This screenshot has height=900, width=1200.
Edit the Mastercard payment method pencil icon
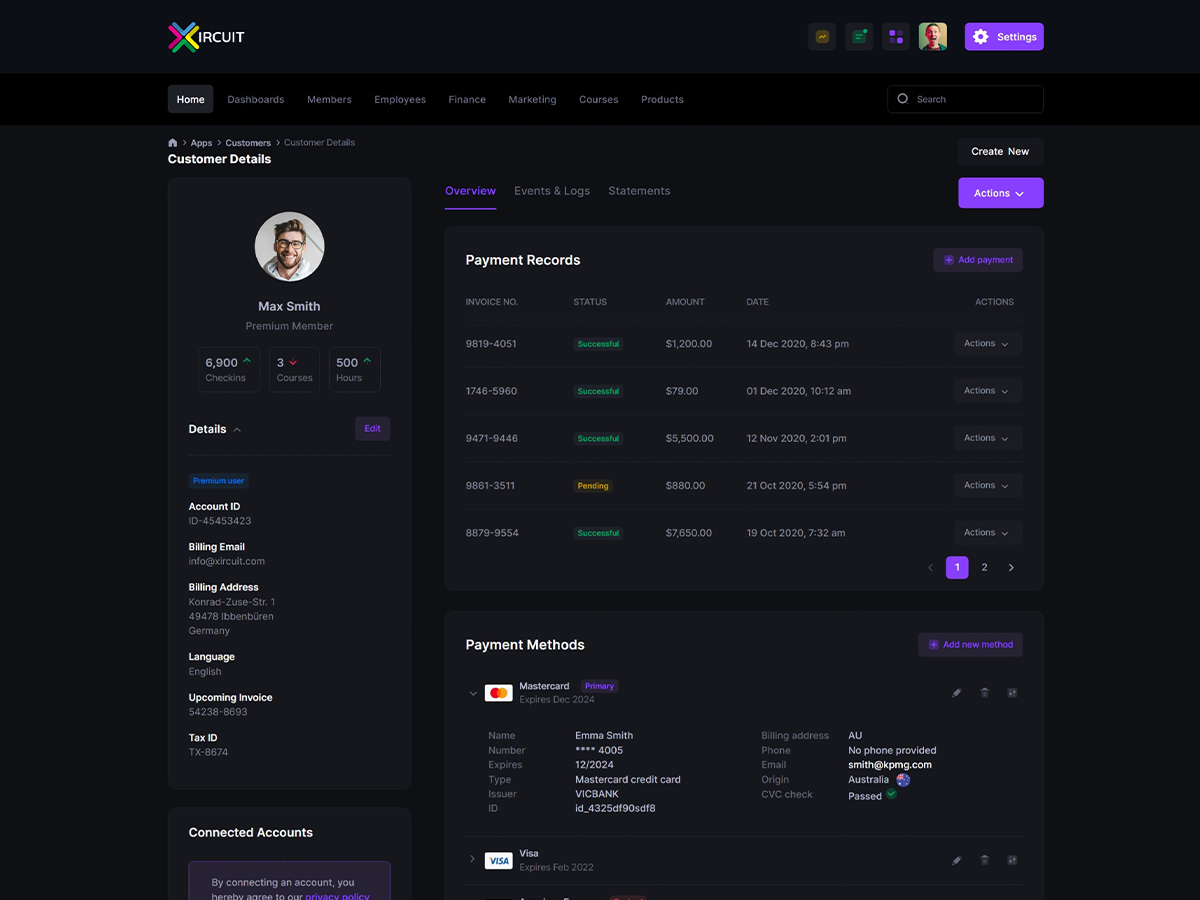coord(957,693)
